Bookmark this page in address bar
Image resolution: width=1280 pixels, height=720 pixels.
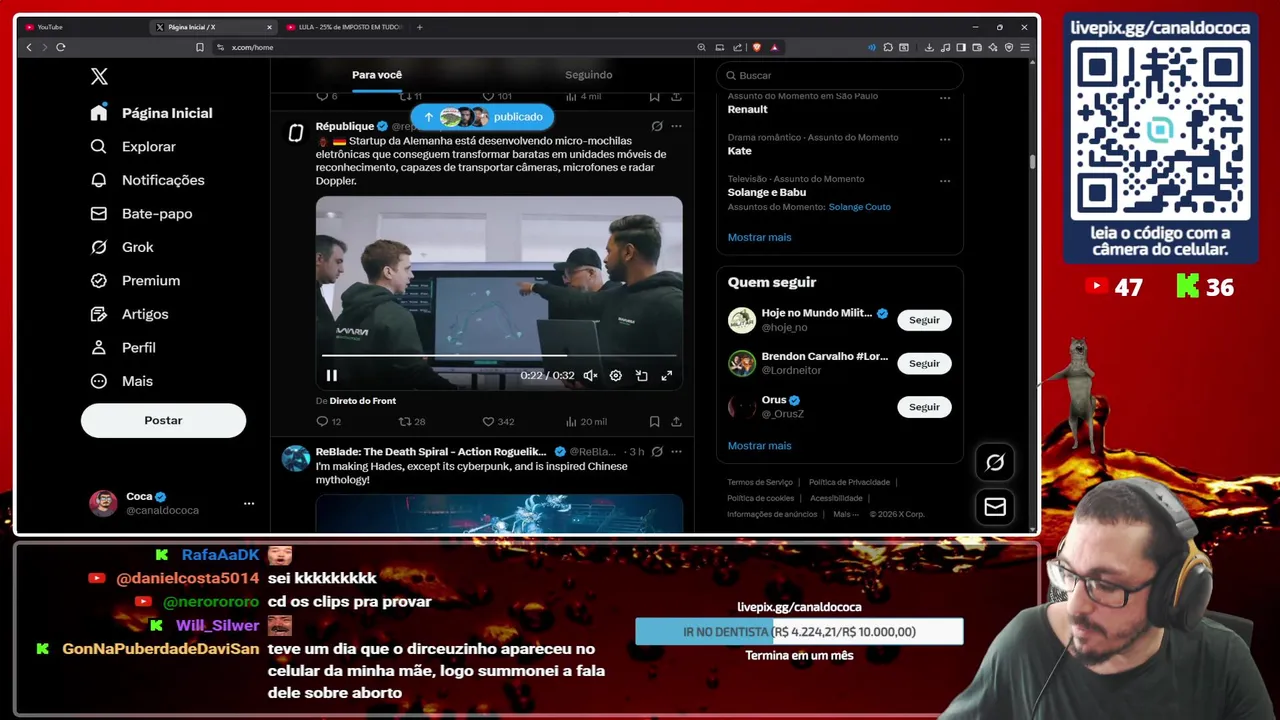tap(200, 47)
